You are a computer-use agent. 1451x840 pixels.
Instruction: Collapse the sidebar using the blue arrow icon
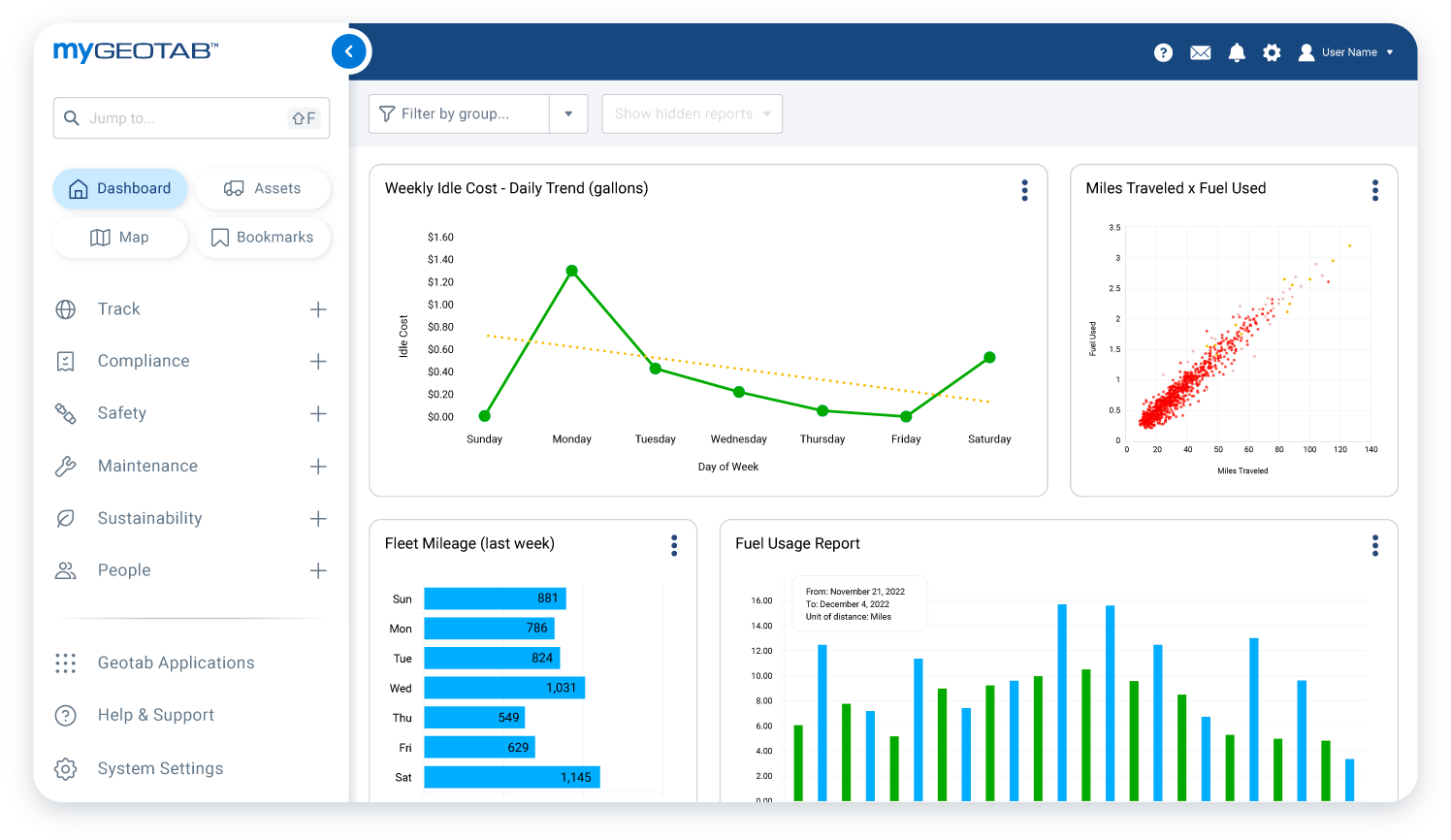(349, 51)
